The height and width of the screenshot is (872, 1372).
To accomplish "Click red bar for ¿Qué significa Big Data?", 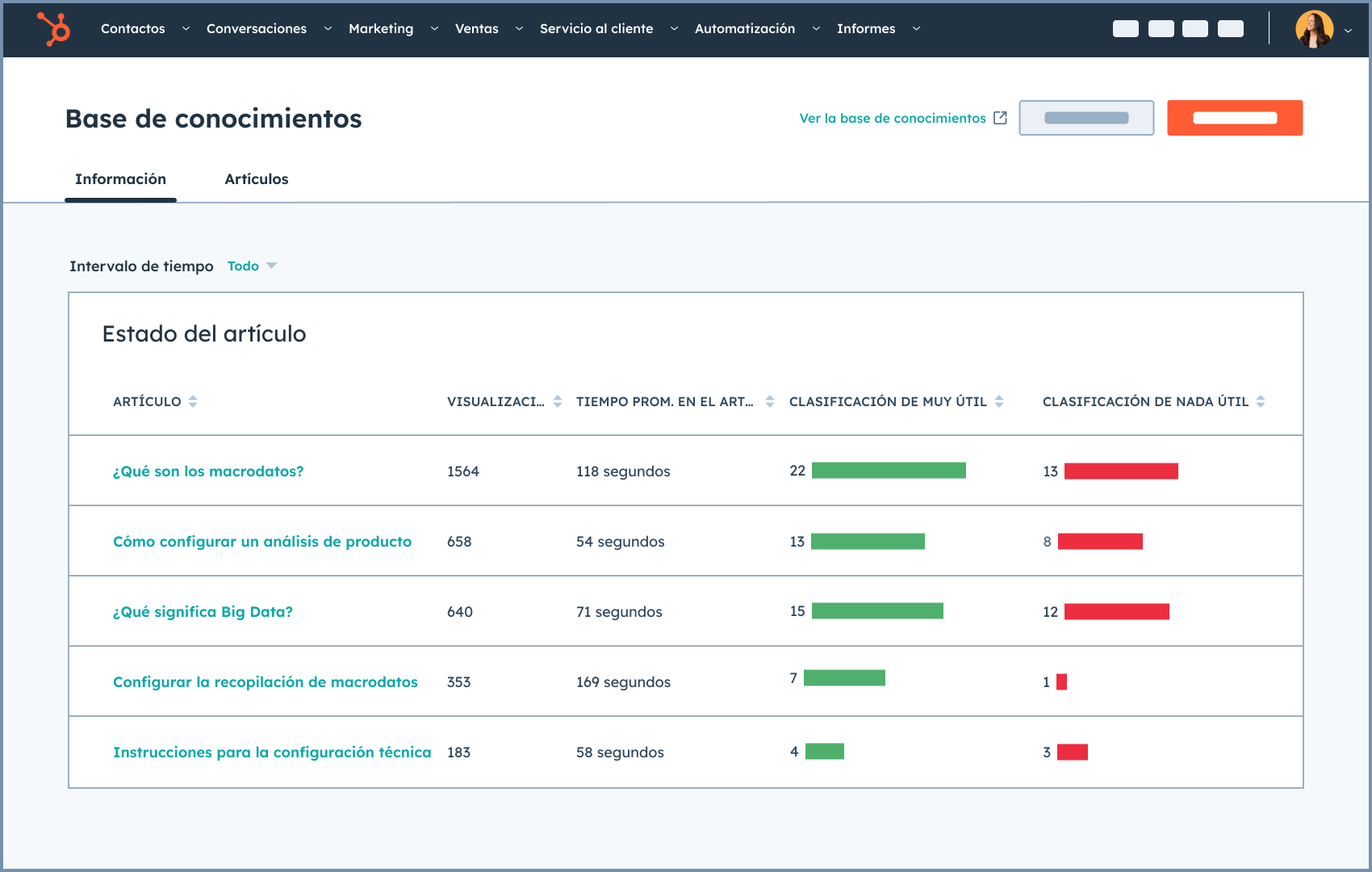I will tap(1117, 612).
